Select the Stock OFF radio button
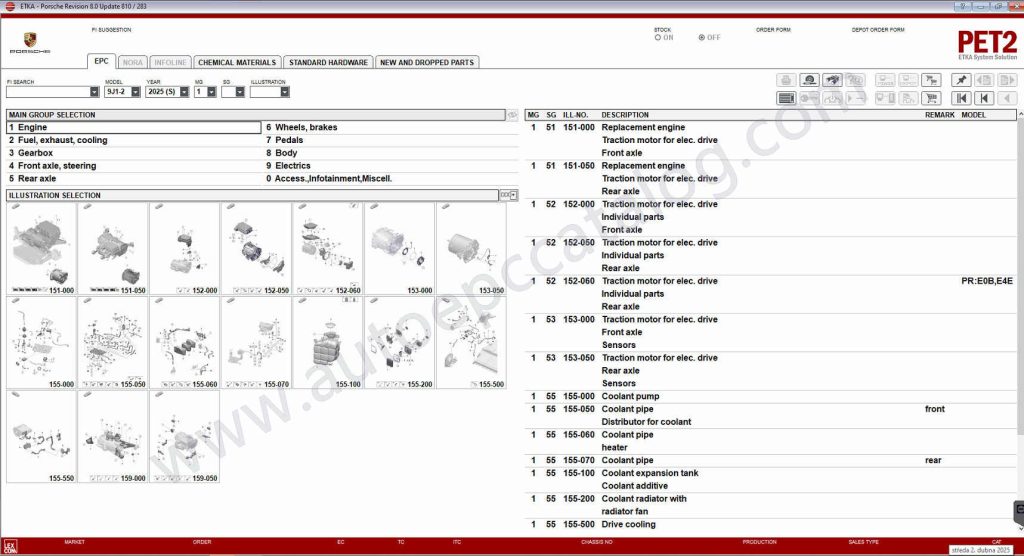Image resolution: width=1024 pixels, height=556 pixels. tap(702, 38)
